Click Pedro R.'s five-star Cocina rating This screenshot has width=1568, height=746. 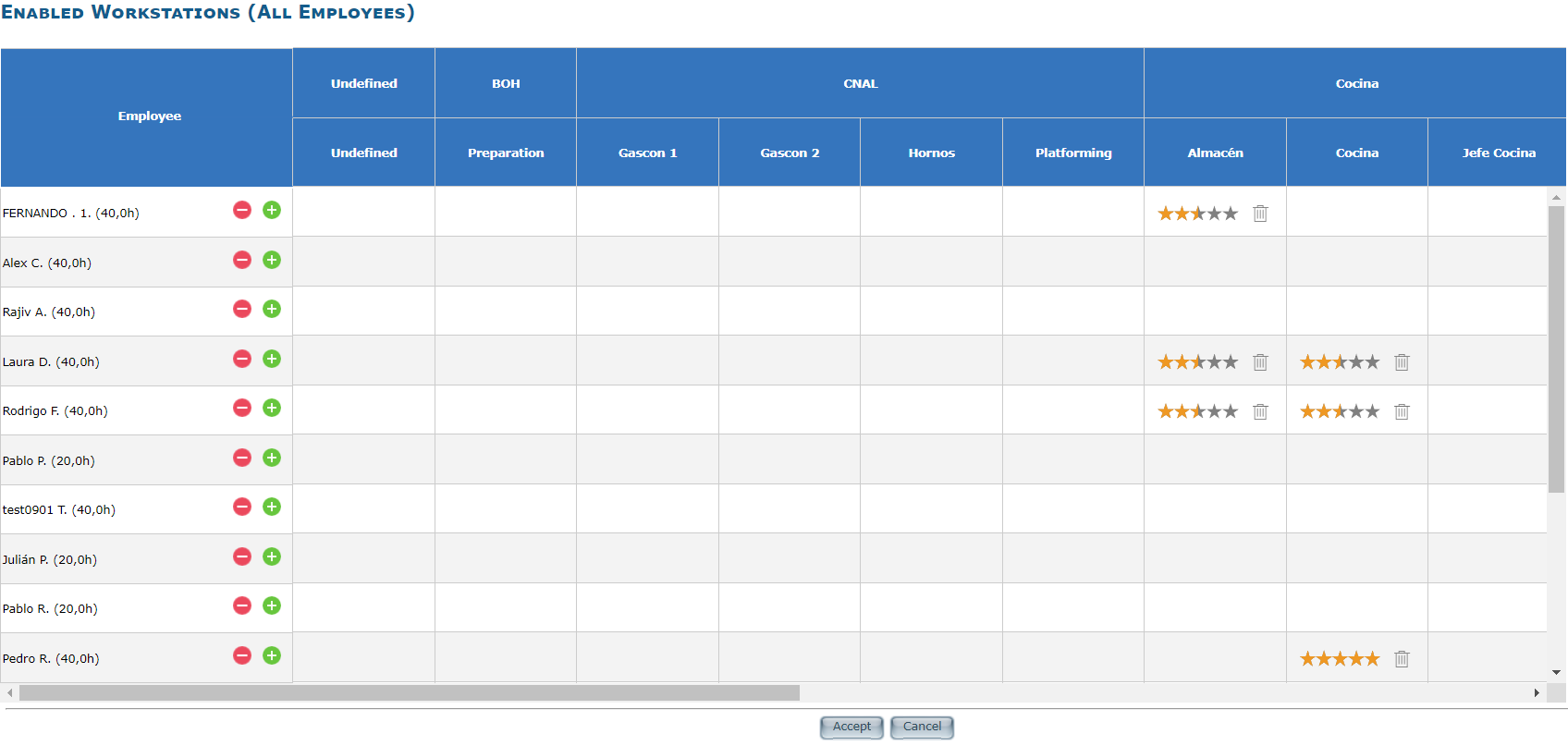coord(1339,659)
